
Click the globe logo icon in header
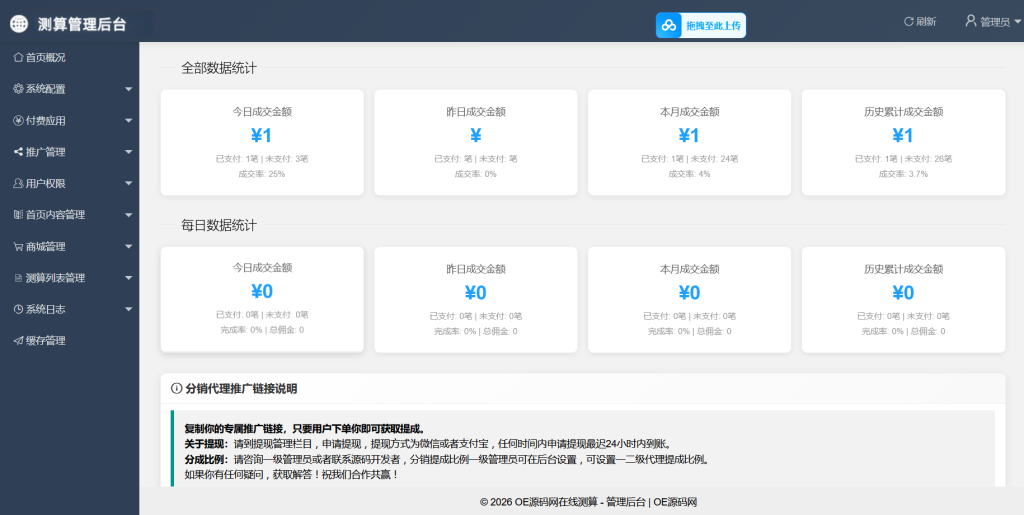pos(19,24)
